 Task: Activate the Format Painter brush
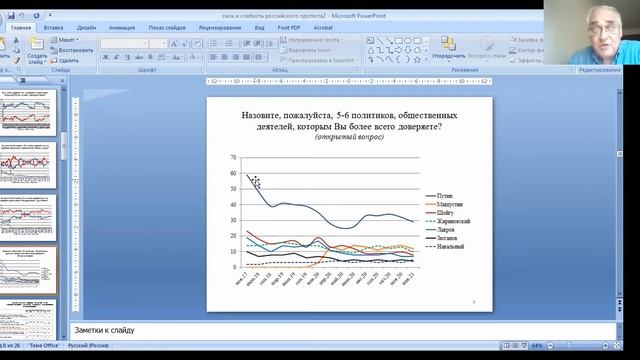click(x=16, y=60)
